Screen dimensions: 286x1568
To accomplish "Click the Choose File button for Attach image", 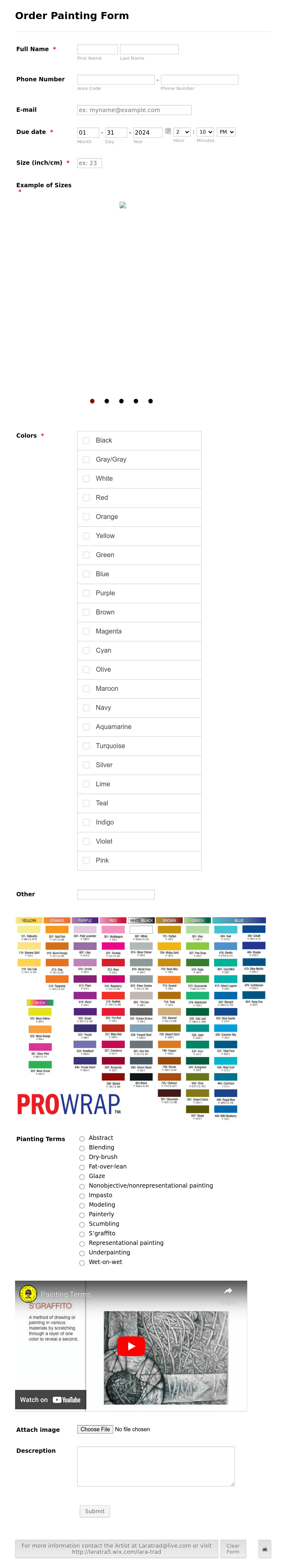I will tap(95, 1429).
